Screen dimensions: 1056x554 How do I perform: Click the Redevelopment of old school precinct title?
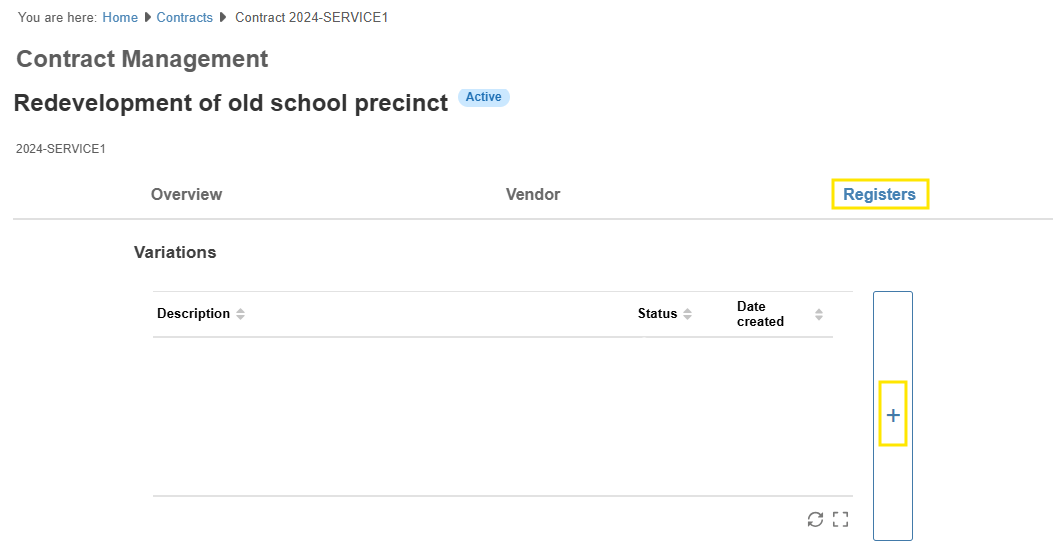(231, 103)
